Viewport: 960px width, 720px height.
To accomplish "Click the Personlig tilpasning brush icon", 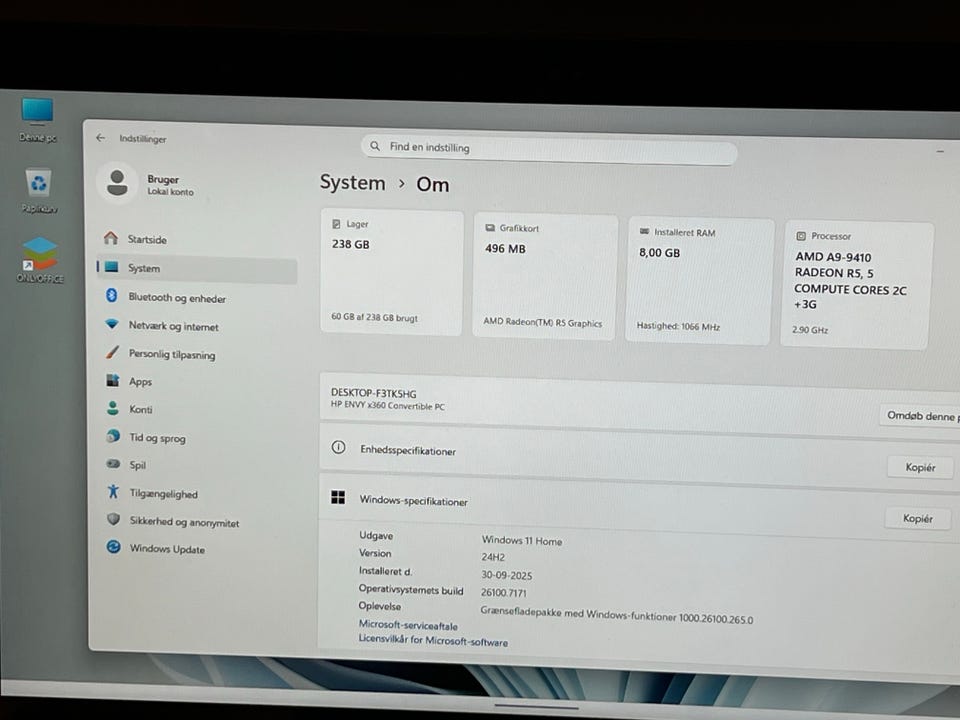I will 112,352.
